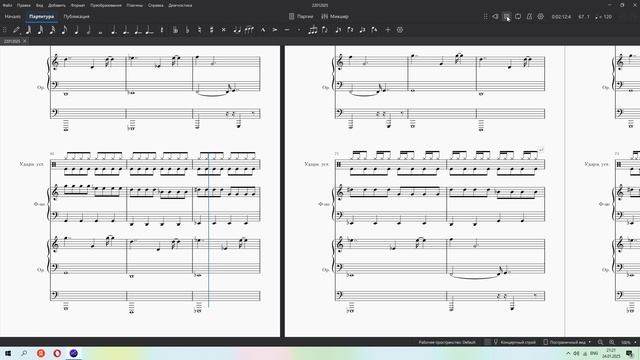Open Диагностика menu
This screenshot has width=640, height=360.
(x=180, y=5)
